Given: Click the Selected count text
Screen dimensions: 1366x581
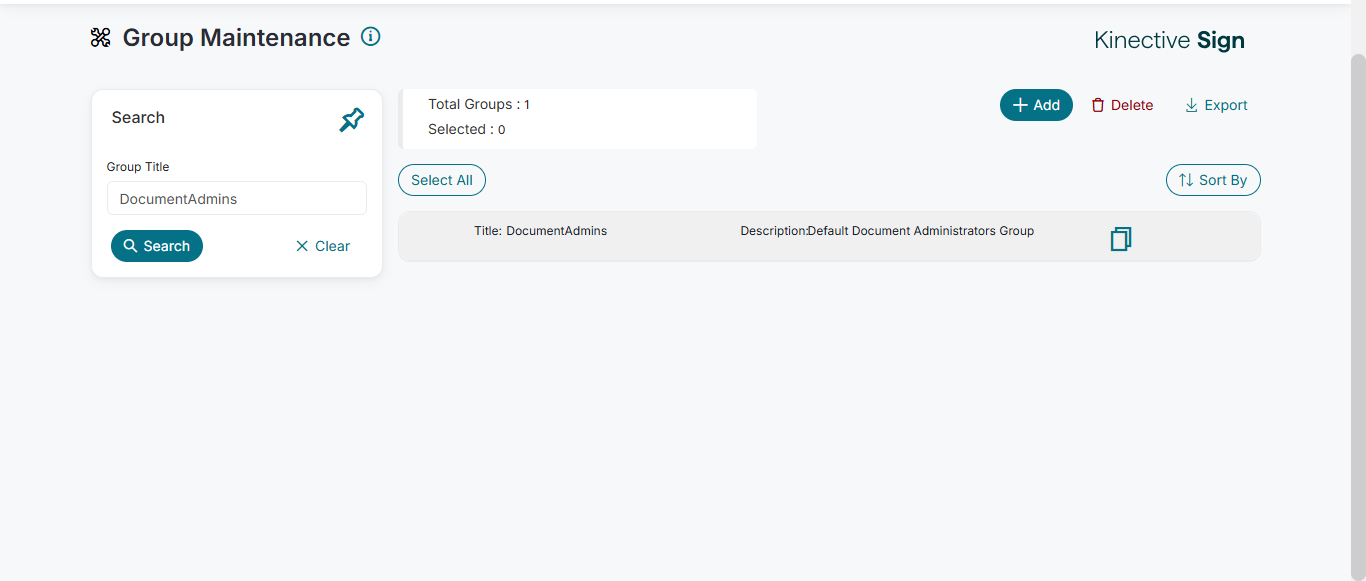Looking at the screenshot, I should [x=467, y=129].
